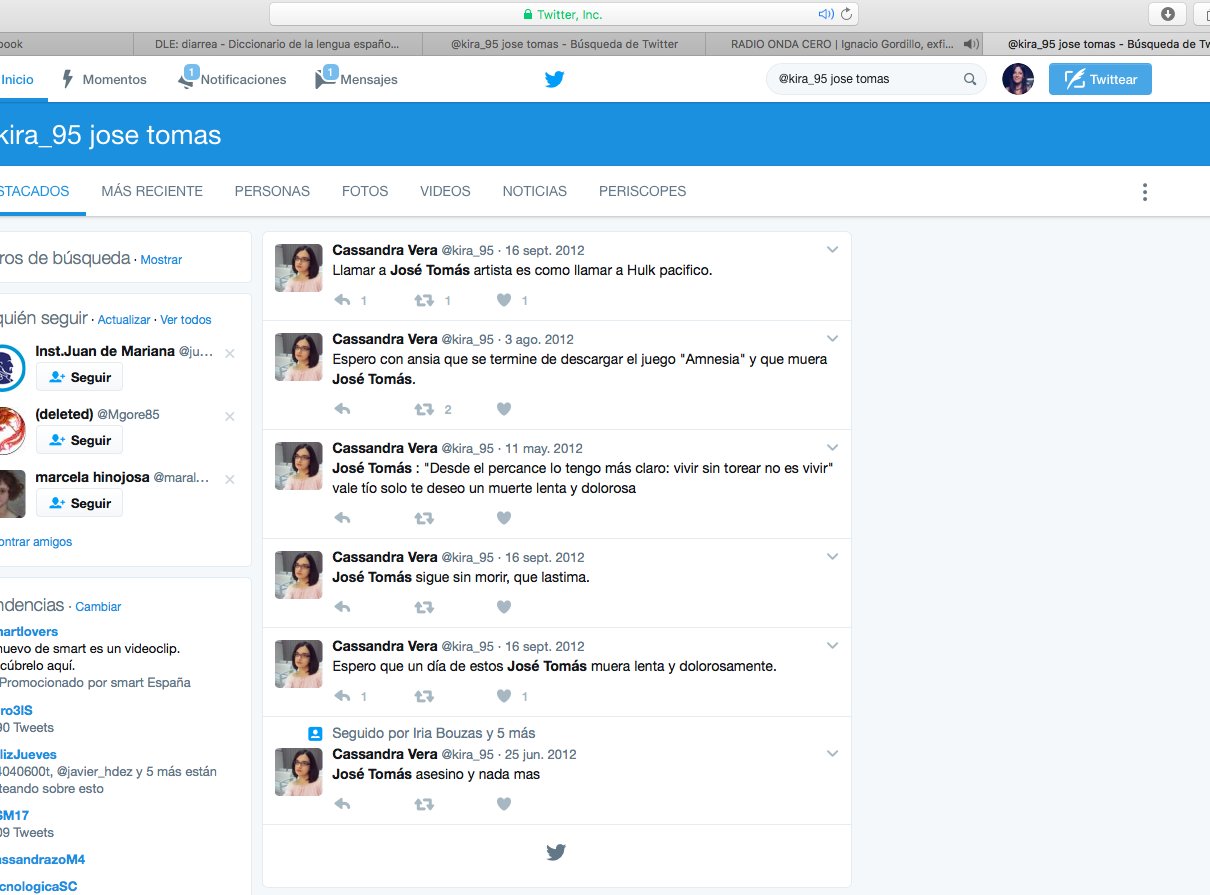The width and height of the screenshot is (1210, 895).
Task: Retweet the 'muera lenta y dolorosamente' tweet
Action: pos(424,696)
